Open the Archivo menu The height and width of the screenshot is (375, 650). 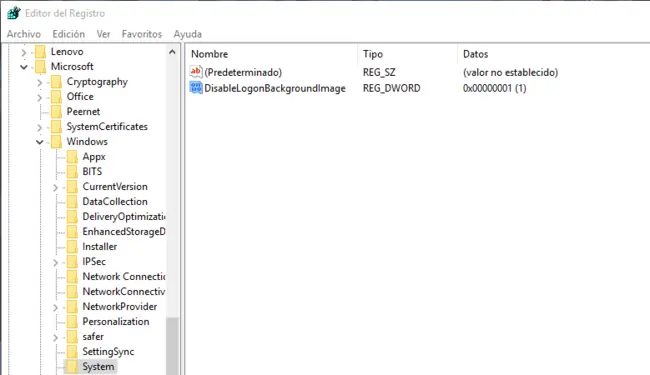click(x=24, y=34)
